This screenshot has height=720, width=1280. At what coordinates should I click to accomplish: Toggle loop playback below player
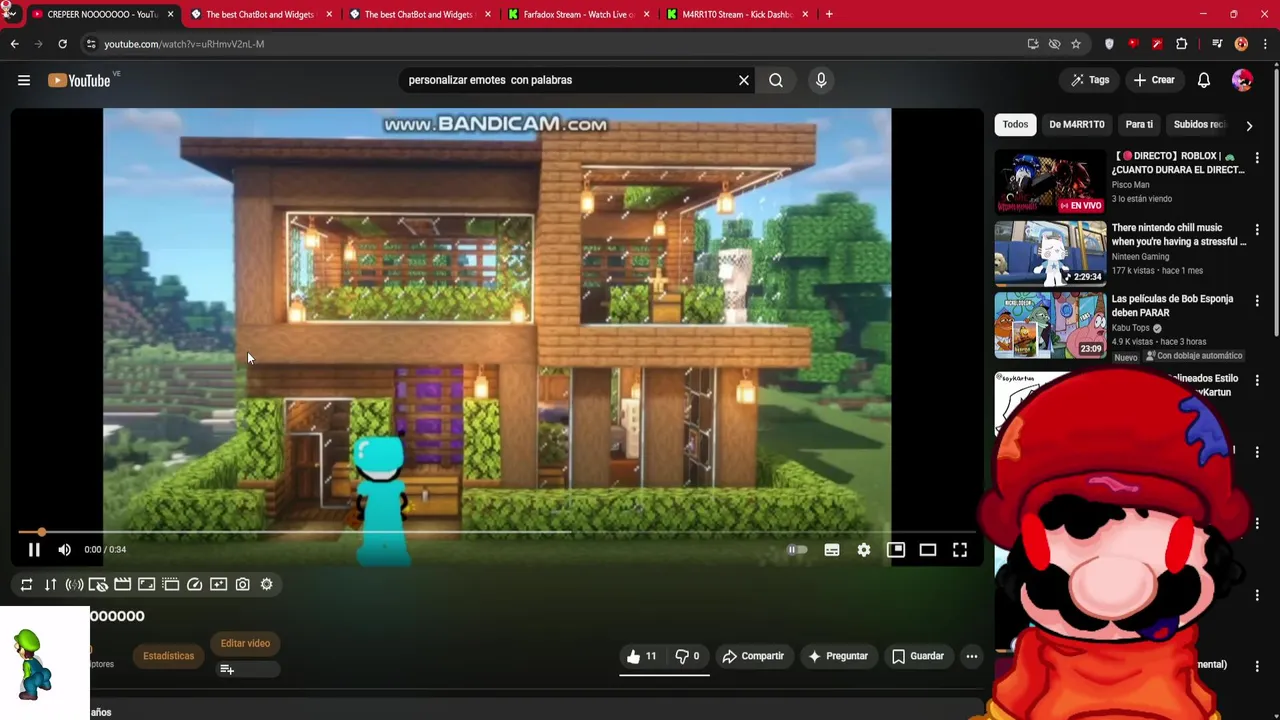tap(26, 585)
